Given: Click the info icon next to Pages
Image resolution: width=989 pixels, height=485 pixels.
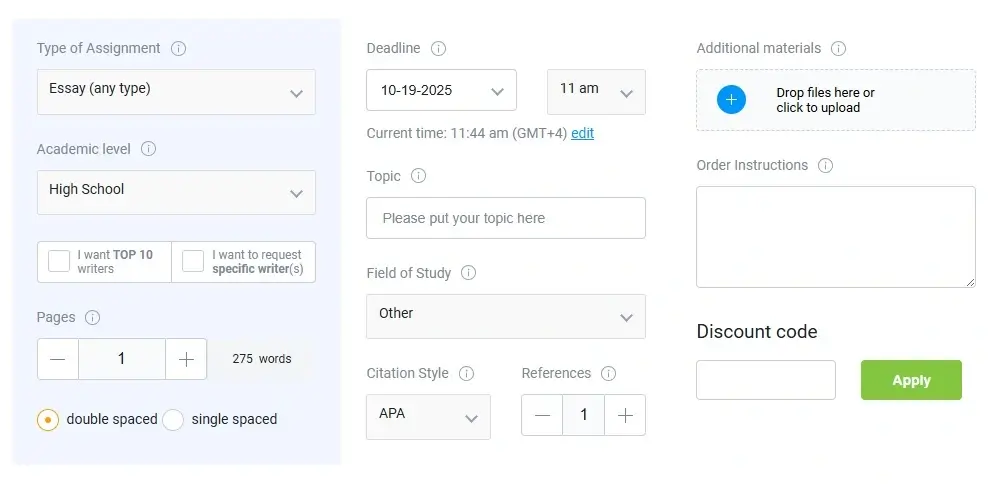Looking at the screenshot, I should click(93, 317).
